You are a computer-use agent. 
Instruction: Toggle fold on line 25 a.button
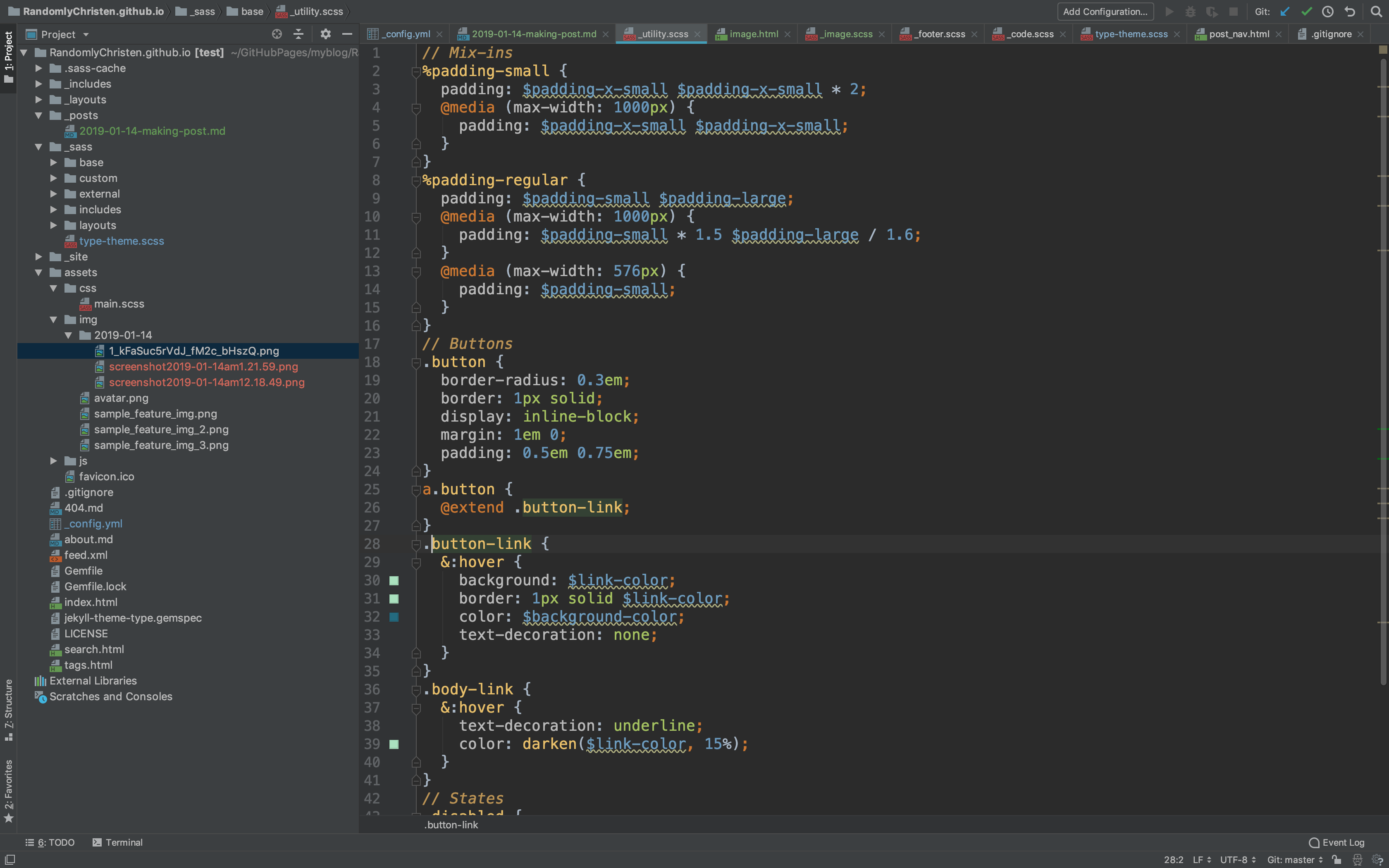click(416, 490)
